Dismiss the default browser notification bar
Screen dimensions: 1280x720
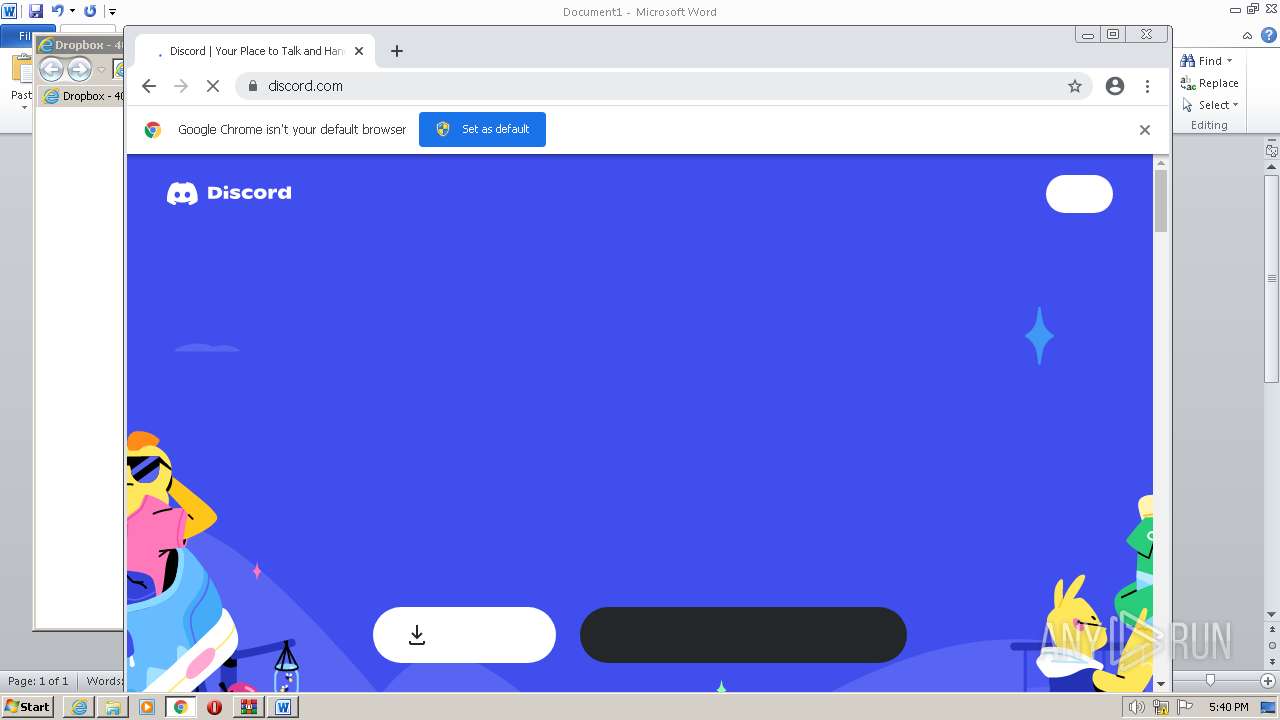[x=1145, y=130]
